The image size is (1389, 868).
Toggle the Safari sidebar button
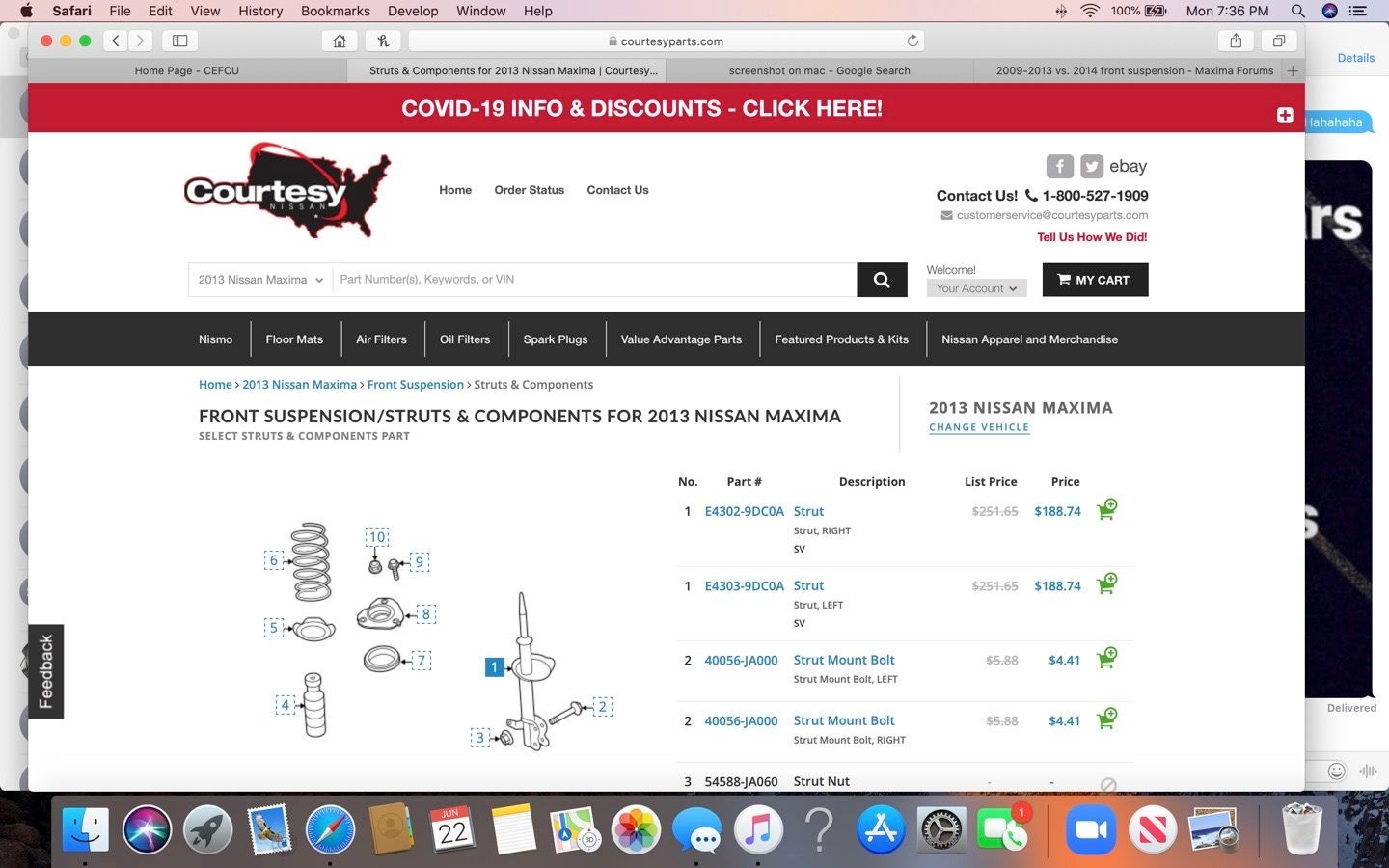pyautogui.click(x=179, y=41)
